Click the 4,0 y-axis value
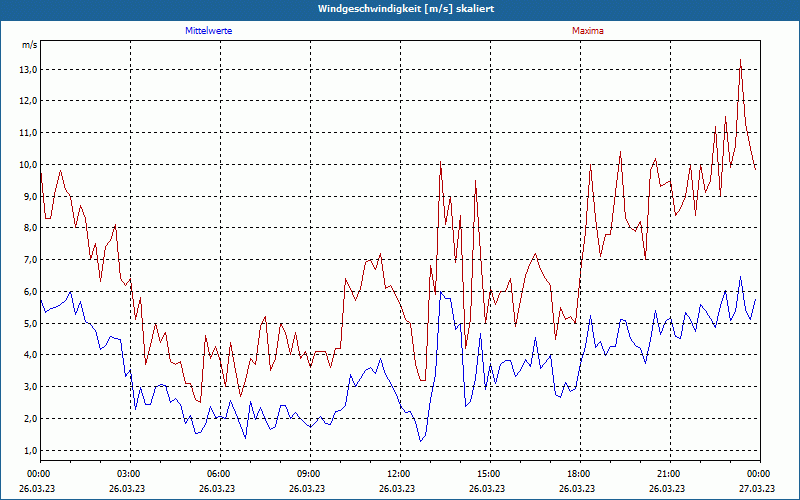The height and width of the screenshot is (500, 800). point(30,355)
